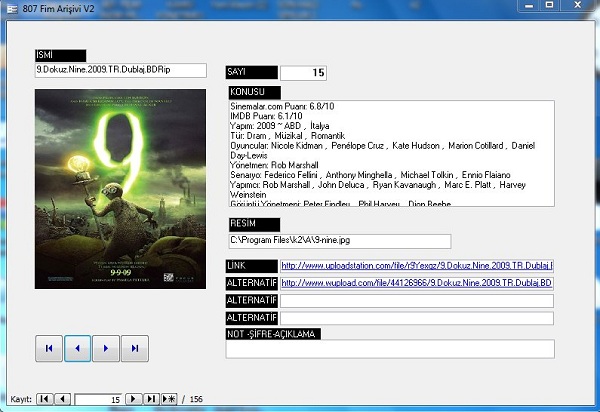Click the 'IMDB Puanı: 6.1/10' line

click(266, 116)
